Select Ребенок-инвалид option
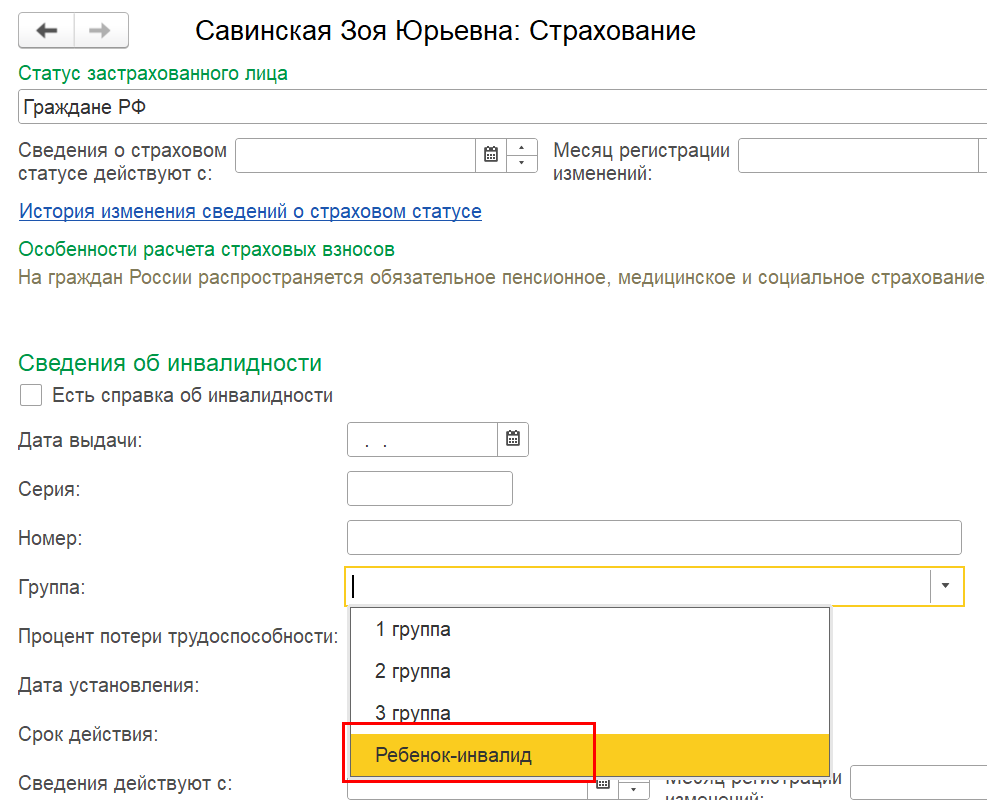The image size is (987, 800). tap(453, 755)
